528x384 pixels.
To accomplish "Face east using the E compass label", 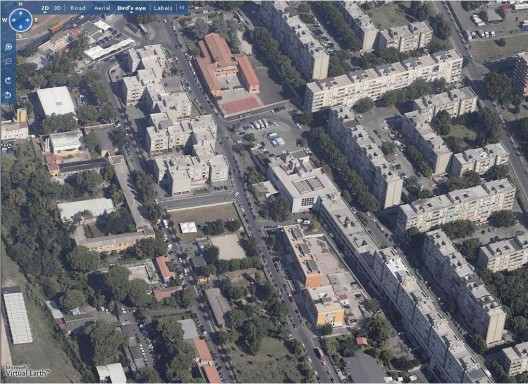I will coord(36,20).
